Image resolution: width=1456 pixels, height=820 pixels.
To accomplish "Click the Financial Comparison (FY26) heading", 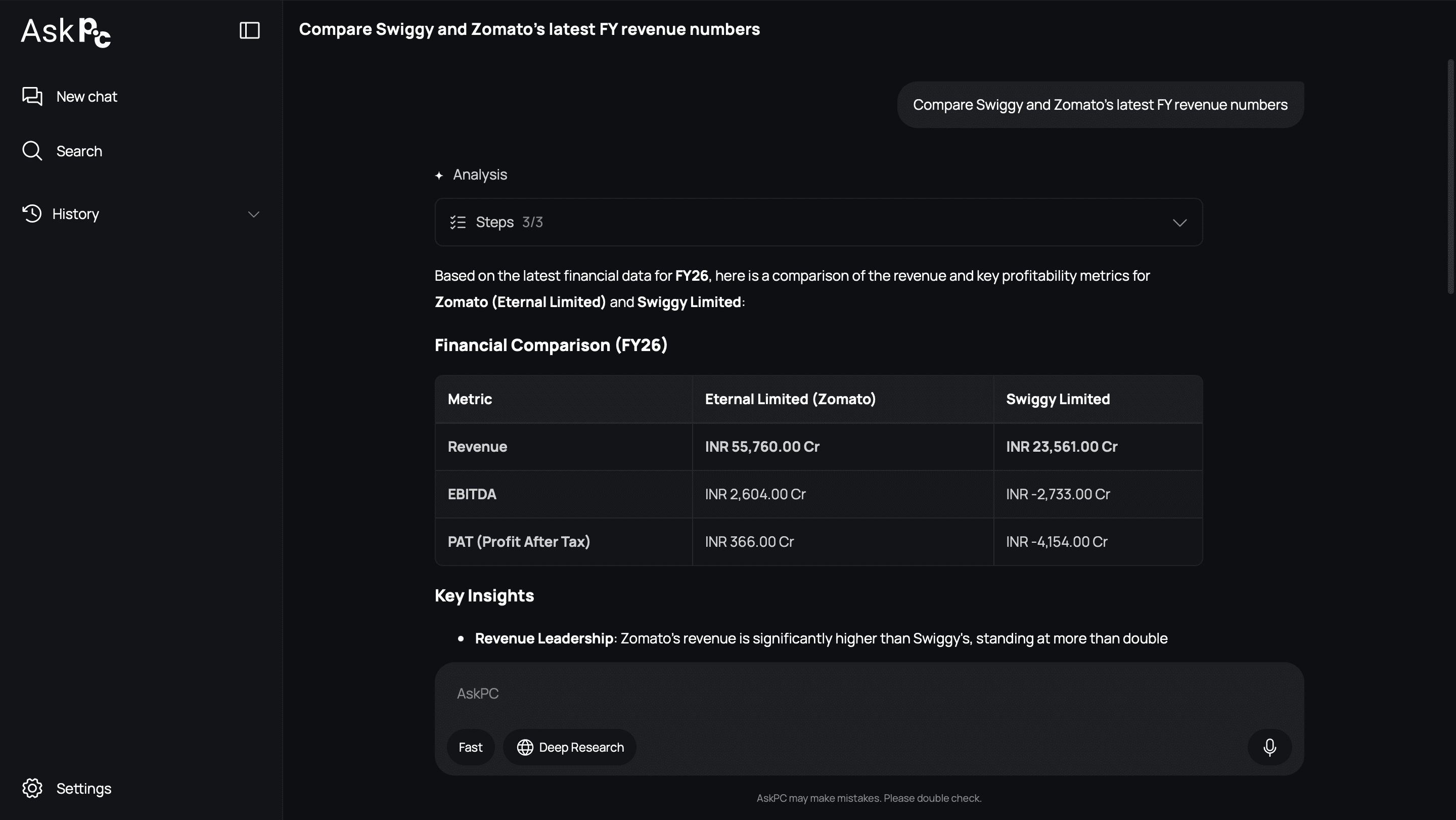I will click(x=551, y=344).
